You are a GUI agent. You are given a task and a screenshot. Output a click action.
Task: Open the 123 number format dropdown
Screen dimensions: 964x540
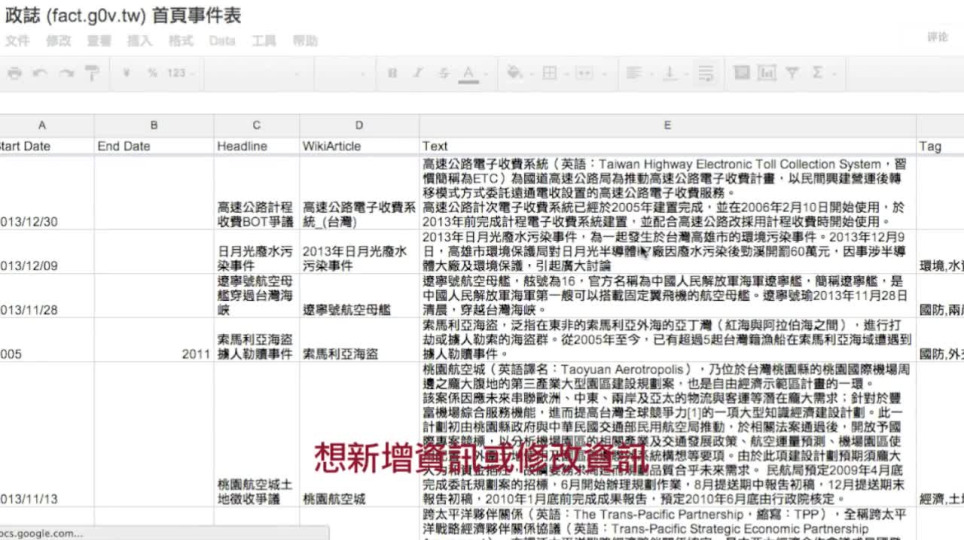(181, 73)
